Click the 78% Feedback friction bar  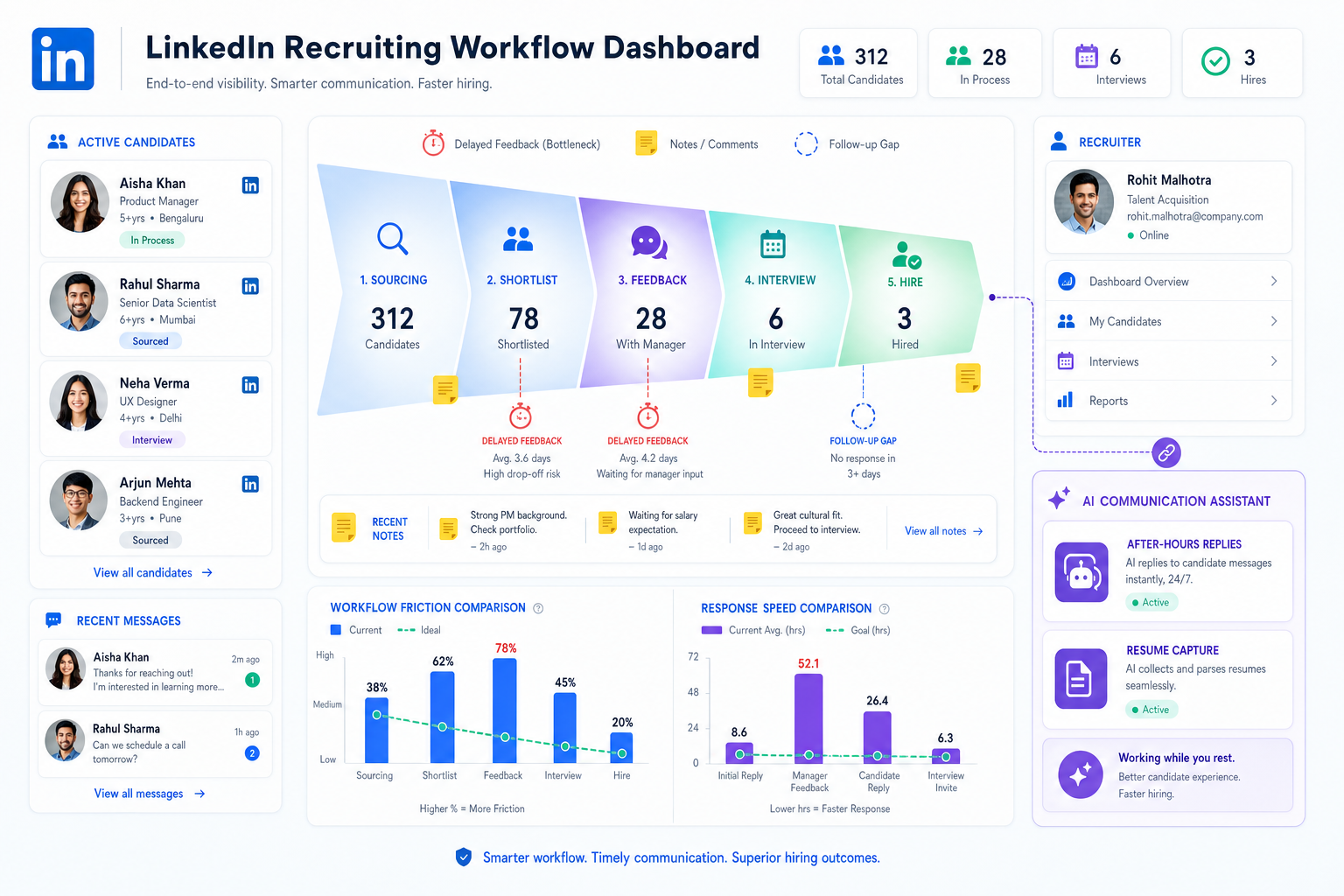coord(505,710)
